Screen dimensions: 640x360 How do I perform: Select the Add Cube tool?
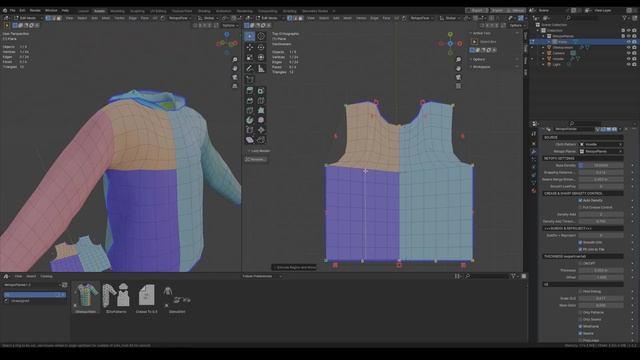250,80
